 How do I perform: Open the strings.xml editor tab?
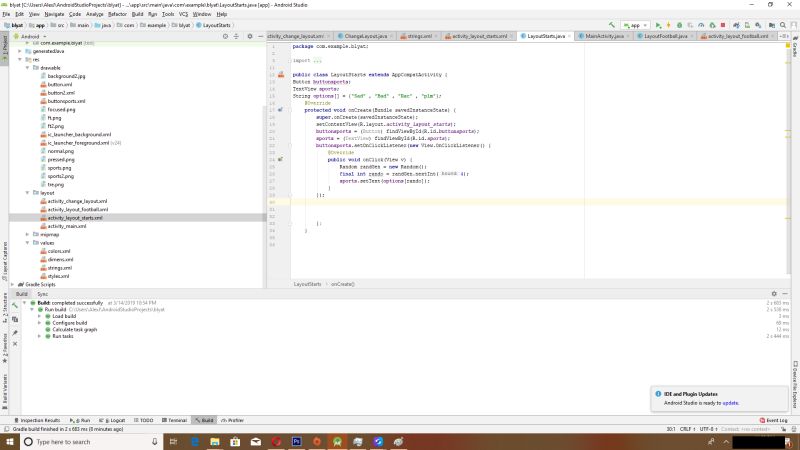pos(419,36)
